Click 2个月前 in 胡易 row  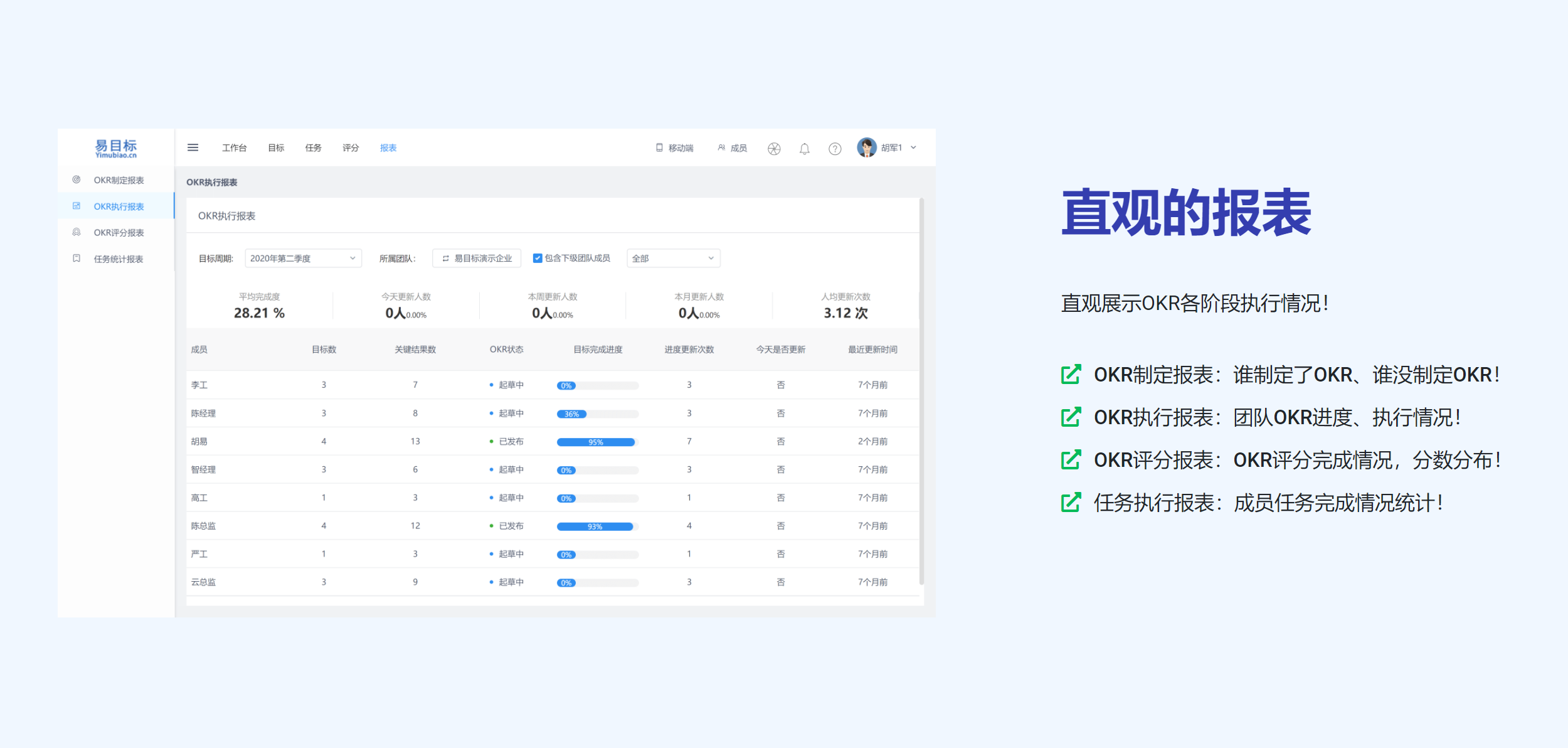click(872, 442)
